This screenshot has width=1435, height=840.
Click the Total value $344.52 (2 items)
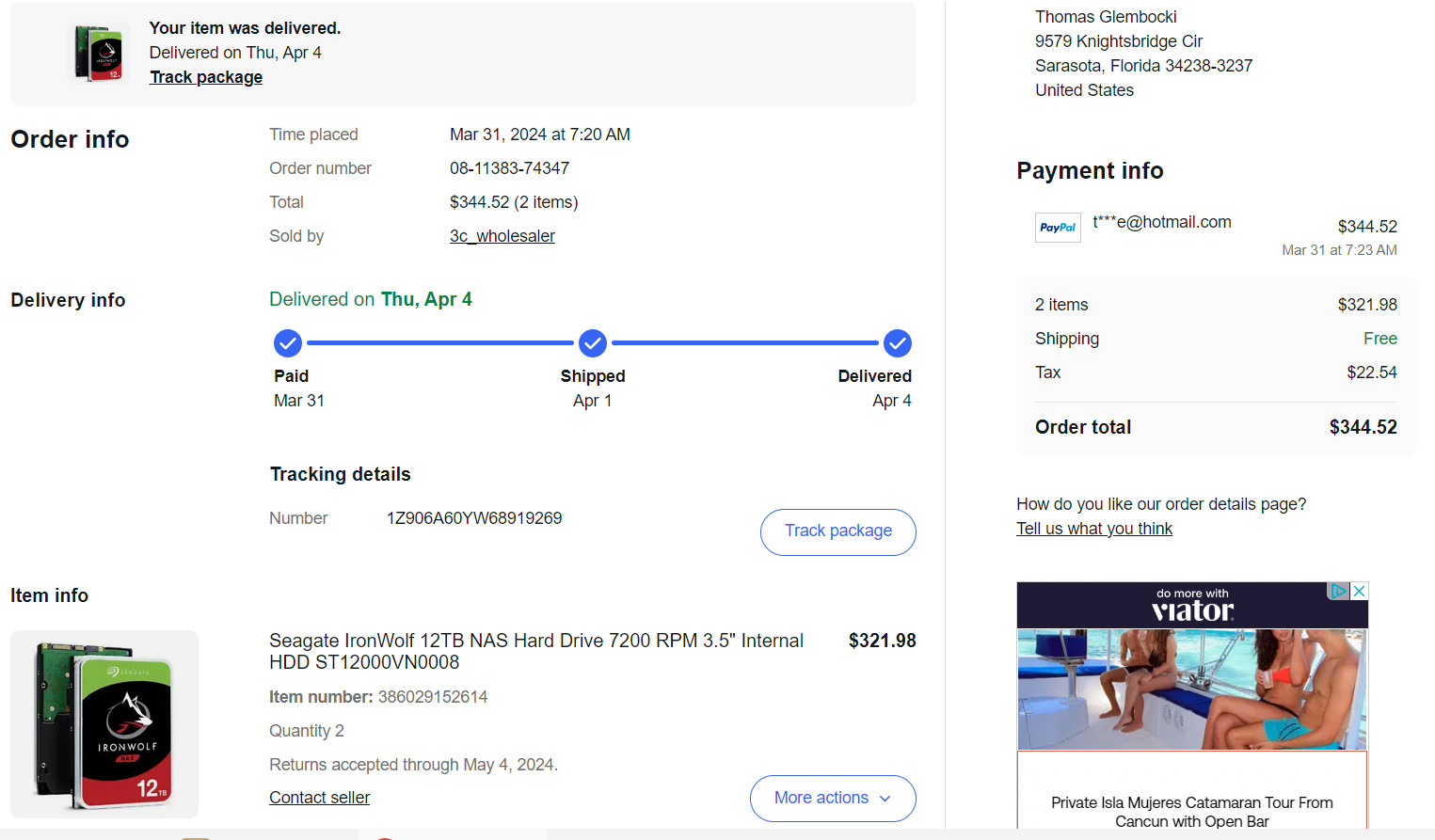(x=514, y=202)
